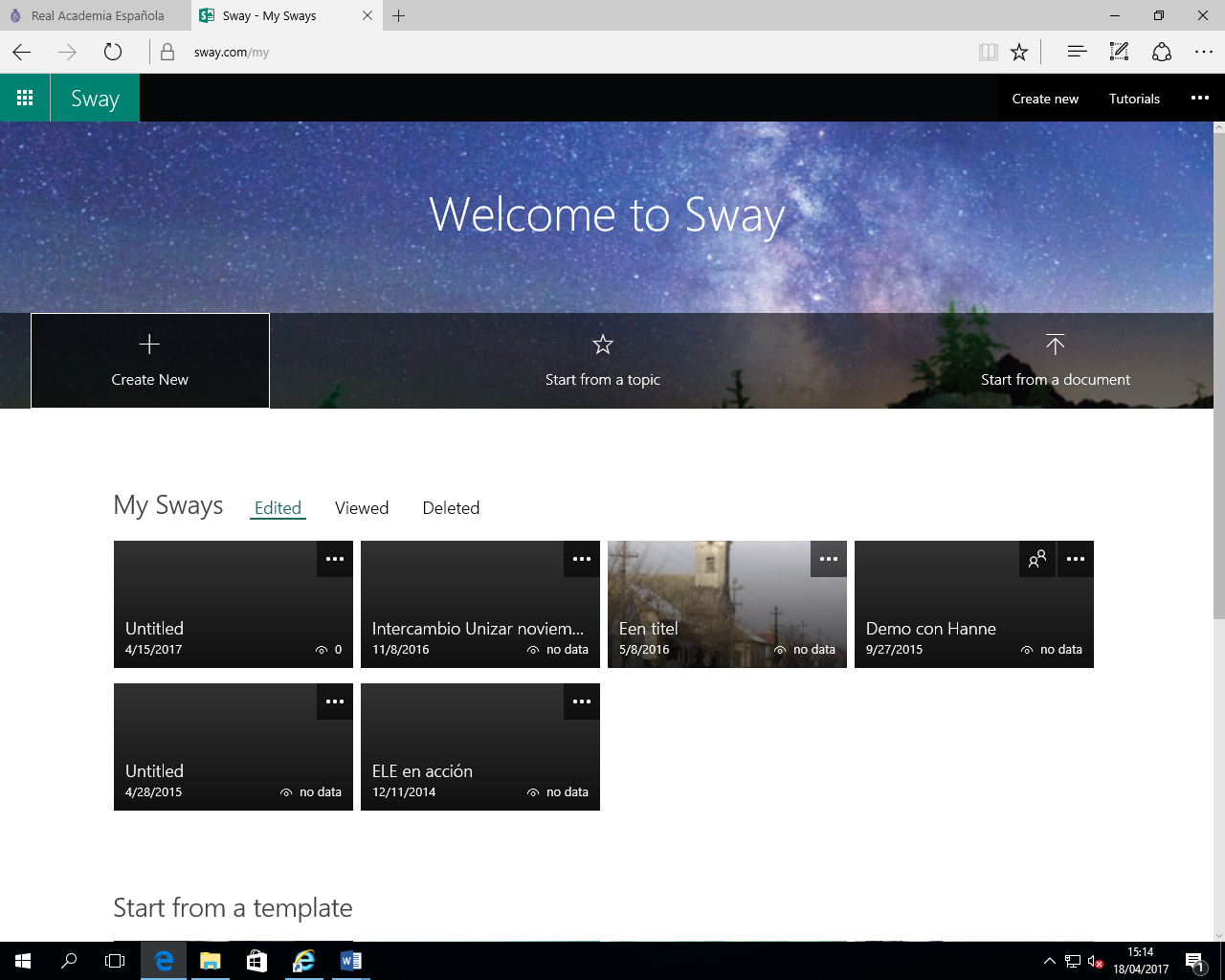Image resolution: width=1225 pixels, height=980 pixels.
Task: Open the Office app launcher grid
Action: pos(25,98)
